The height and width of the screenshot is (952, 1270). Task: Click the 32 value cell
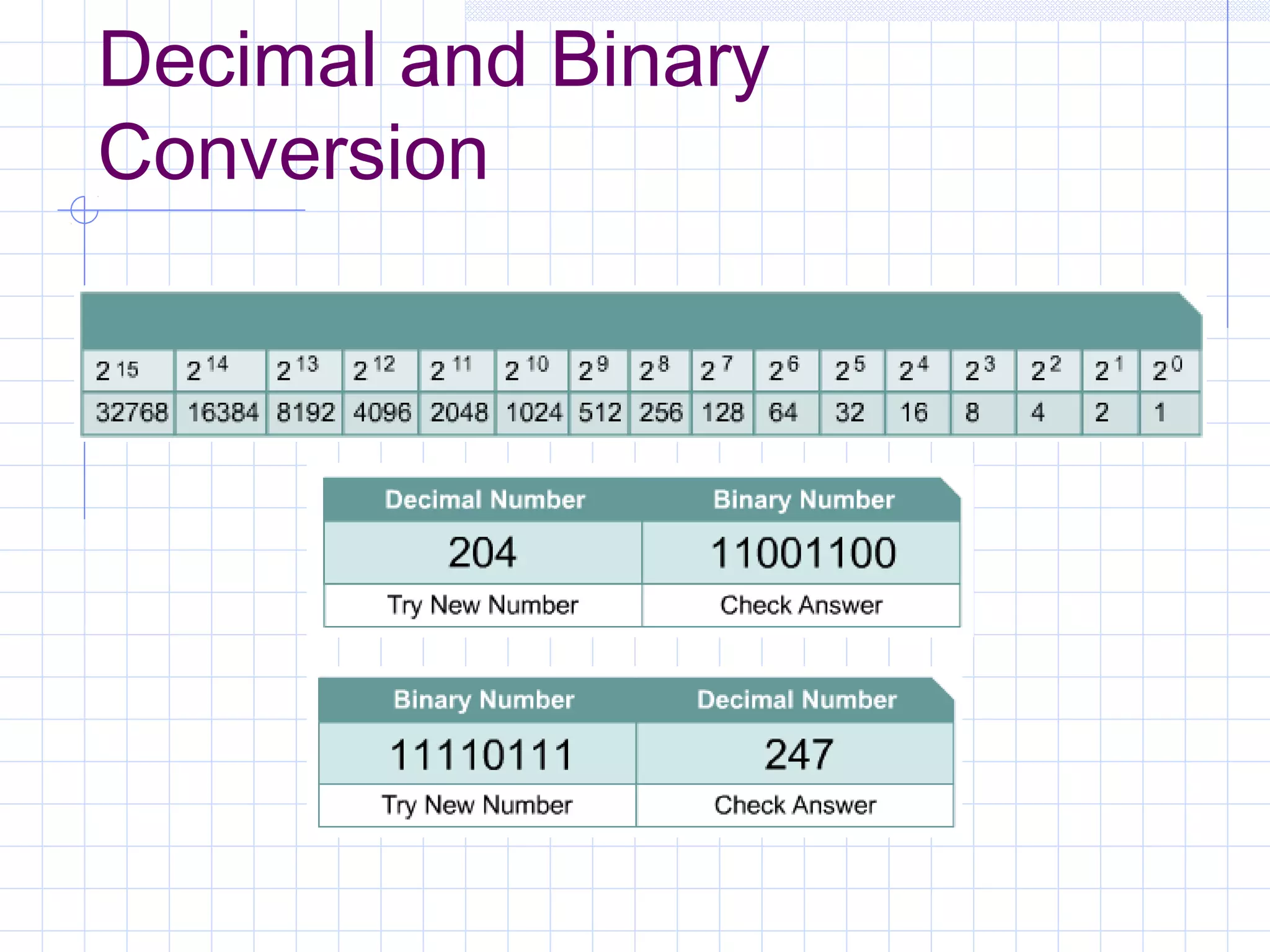click(x=853, y=413)
